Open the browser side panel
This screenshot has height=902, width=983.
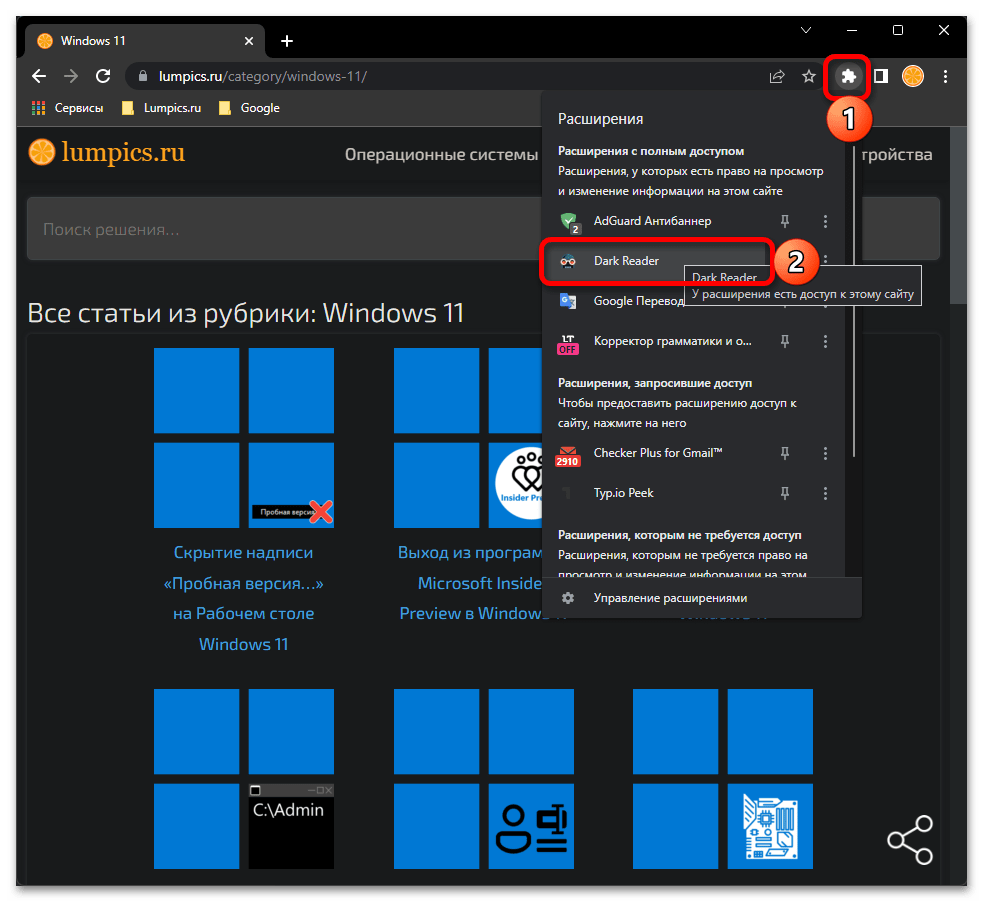pos(881,76)
